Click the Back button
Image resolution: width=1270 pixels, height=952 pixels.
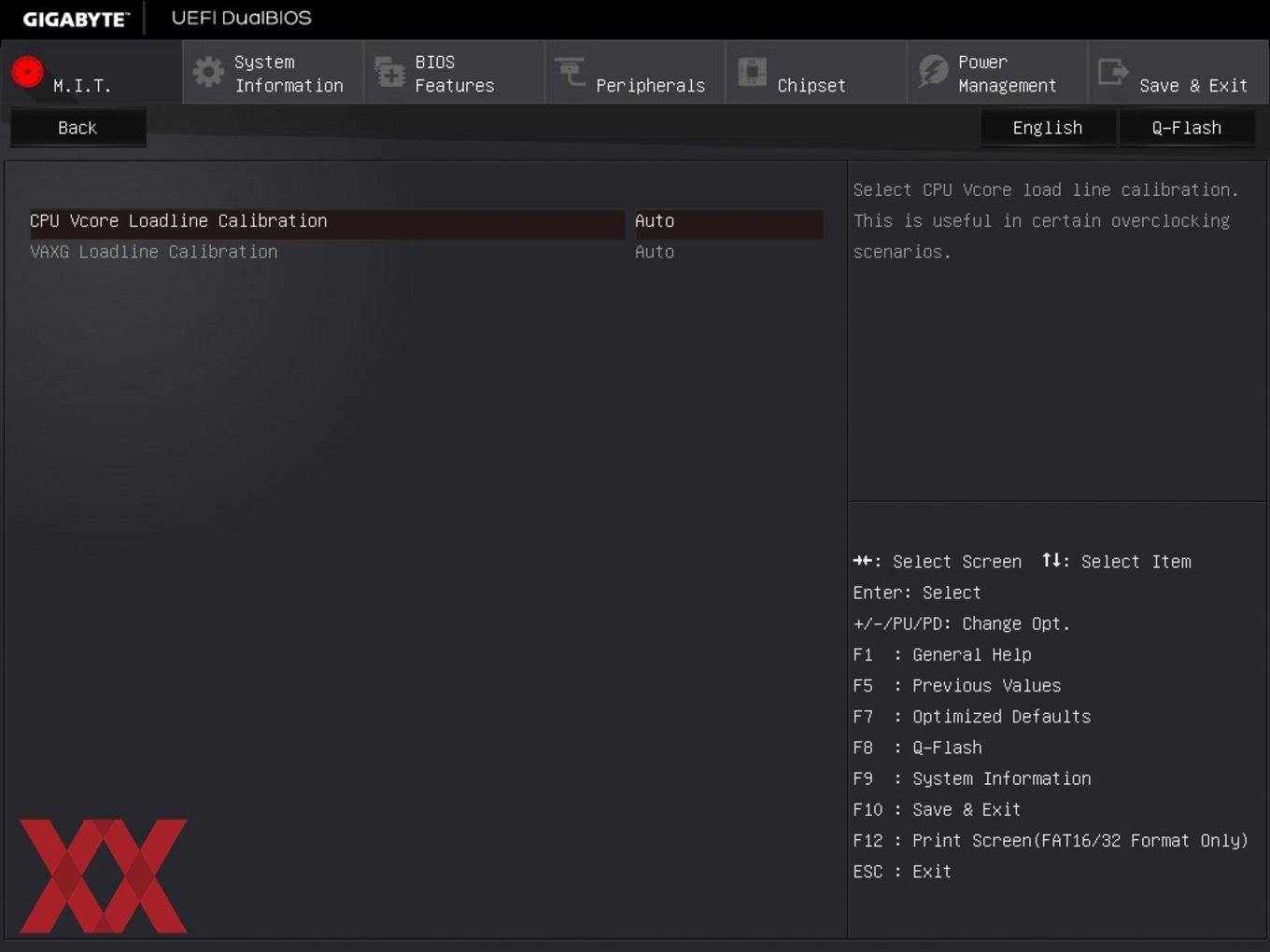click(78, 128)
